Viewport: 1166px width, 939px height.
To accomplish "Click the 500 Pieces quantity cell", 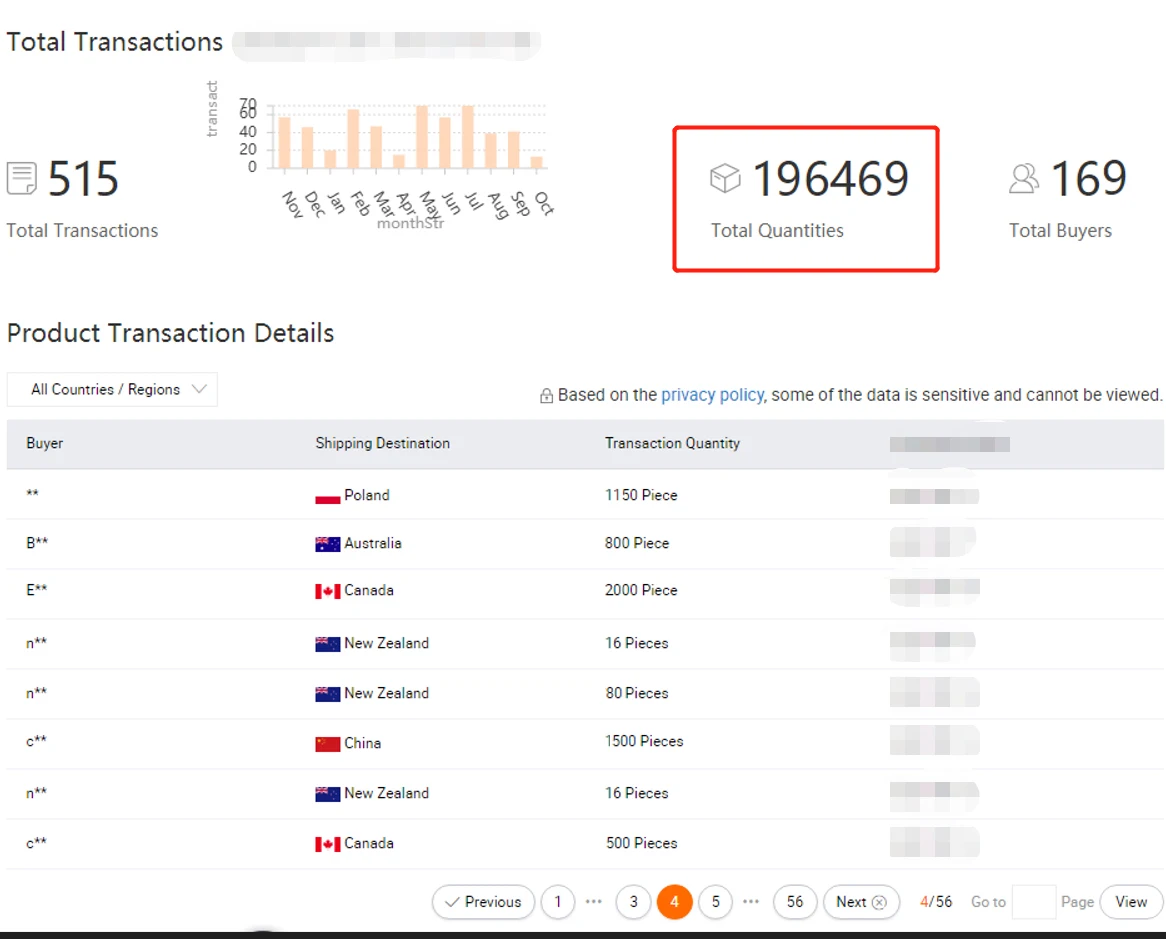I will [642, 843].
